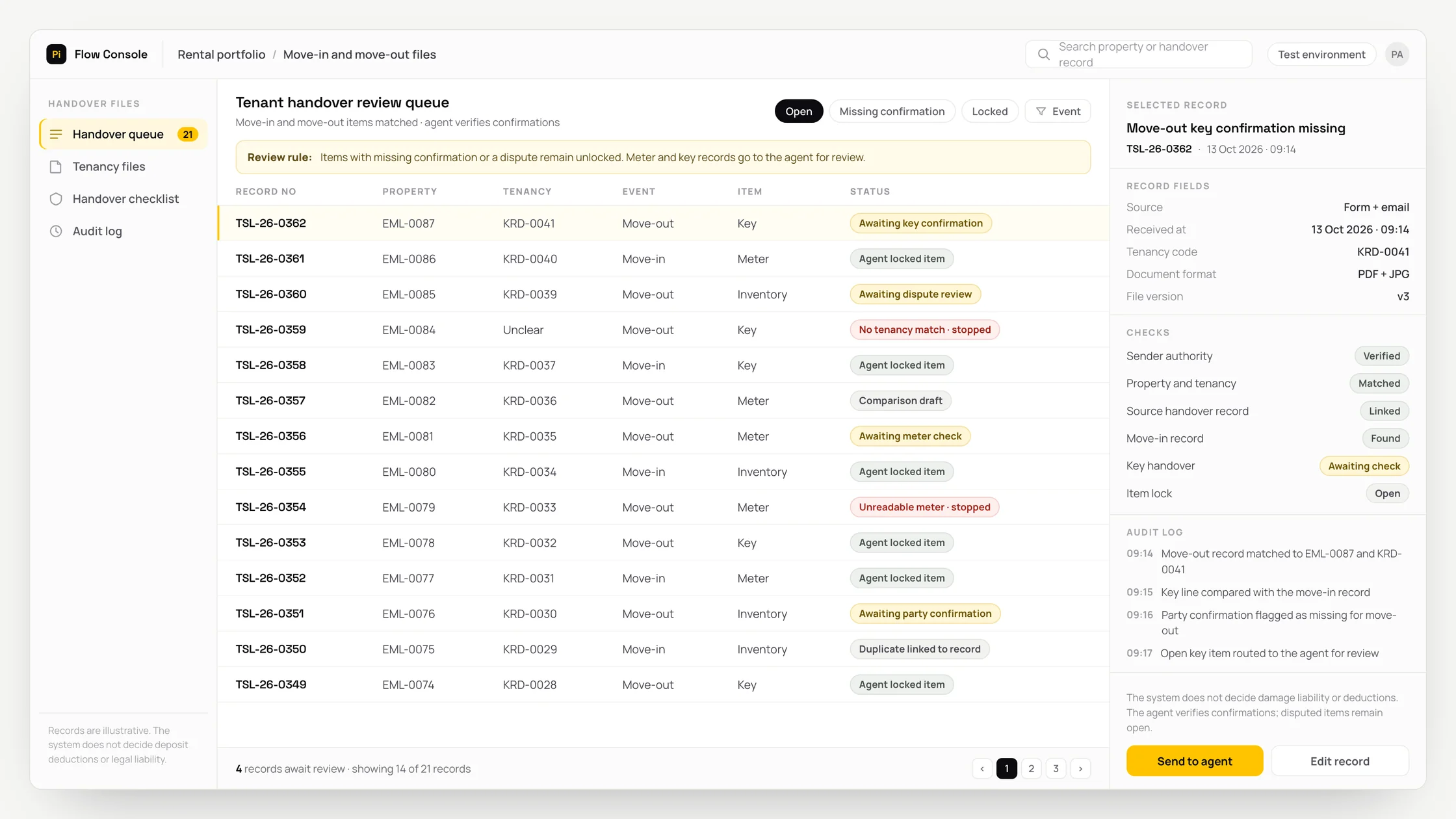The width and height of the screenshot is (1456, 819).
Task: Select the Locked filter pill
Action: click(989, 111)
